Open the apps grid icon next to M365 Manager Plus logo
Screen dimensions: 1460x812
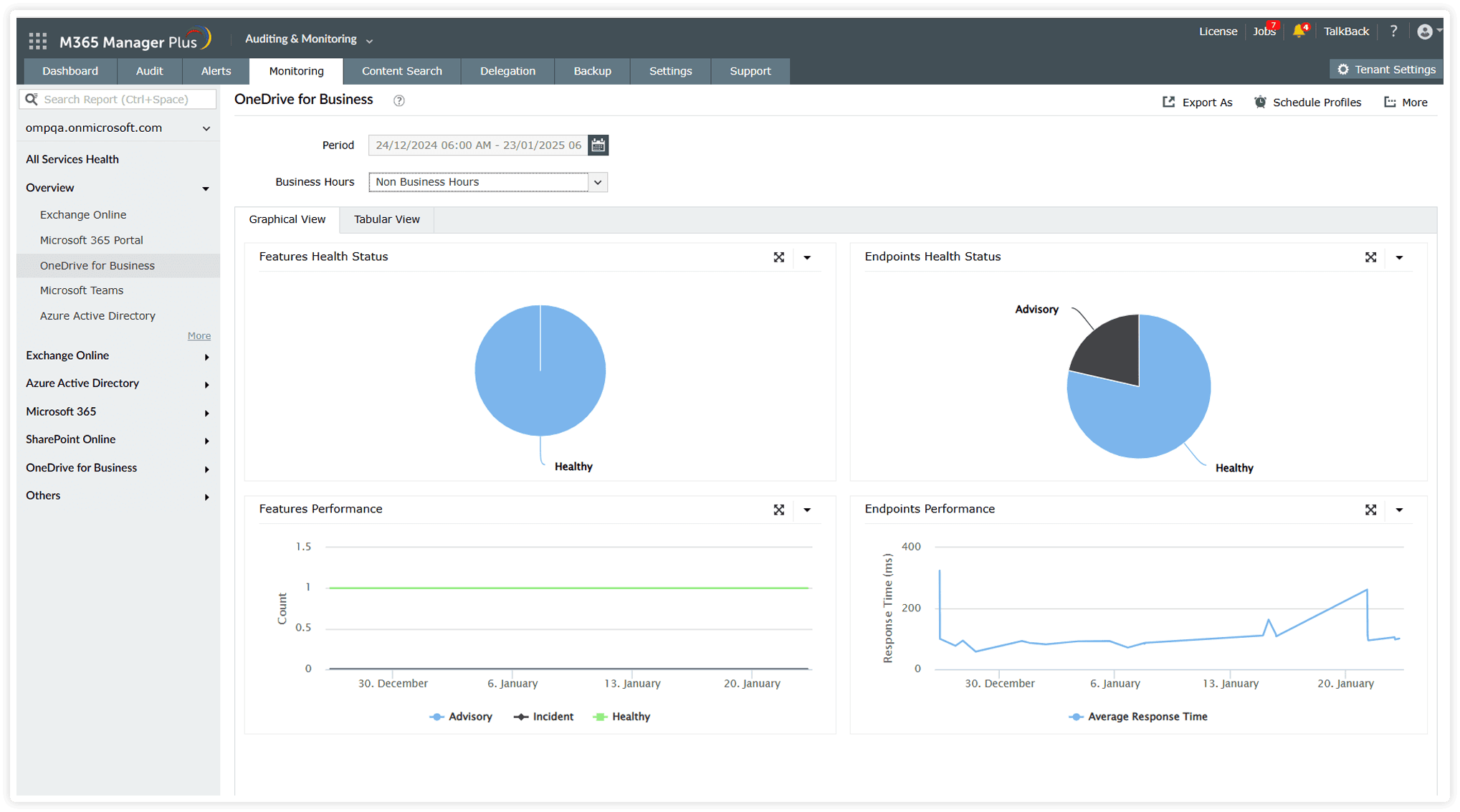click(37, 41)
